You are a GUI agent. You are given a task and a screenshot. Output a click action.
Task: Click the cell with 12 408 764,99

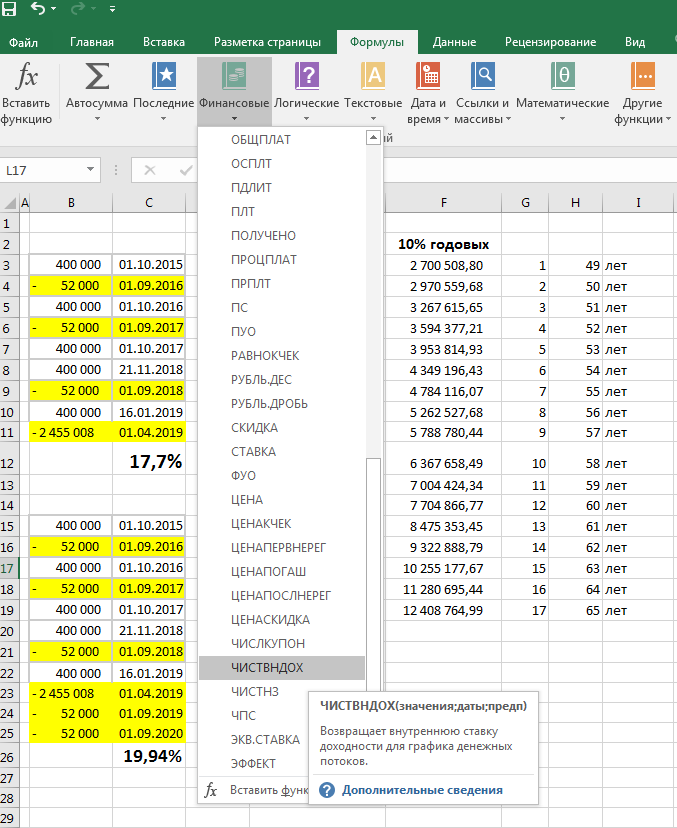(444, 610)
